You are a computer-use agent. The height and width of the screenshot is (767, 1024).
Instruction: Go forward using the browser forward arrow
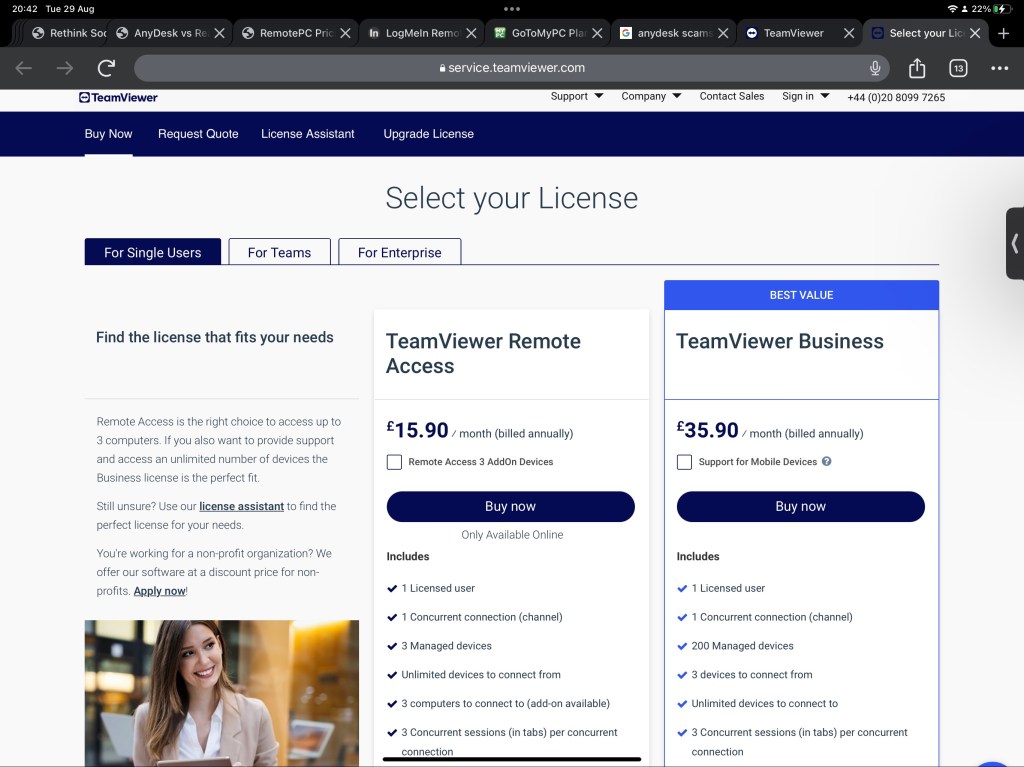[65, 68]
